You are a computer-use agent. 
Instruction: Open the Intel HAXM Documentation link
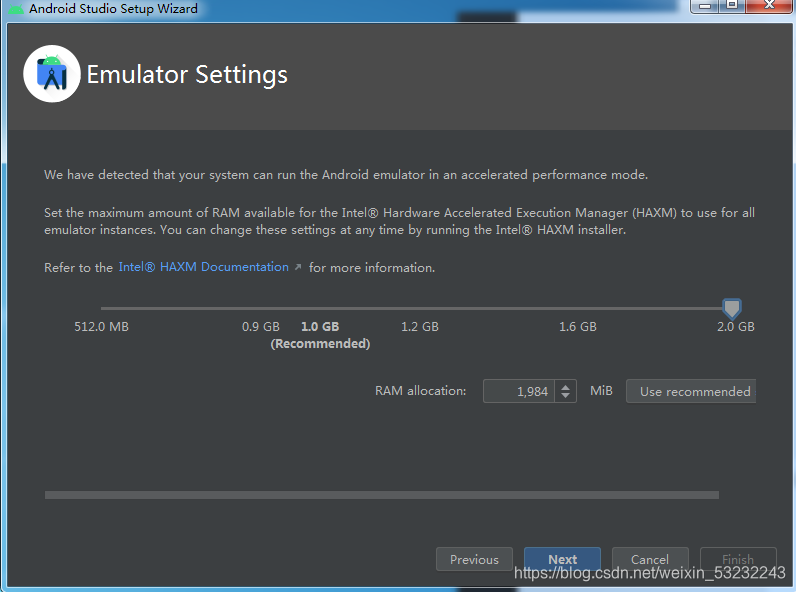(x=203, y=267)
